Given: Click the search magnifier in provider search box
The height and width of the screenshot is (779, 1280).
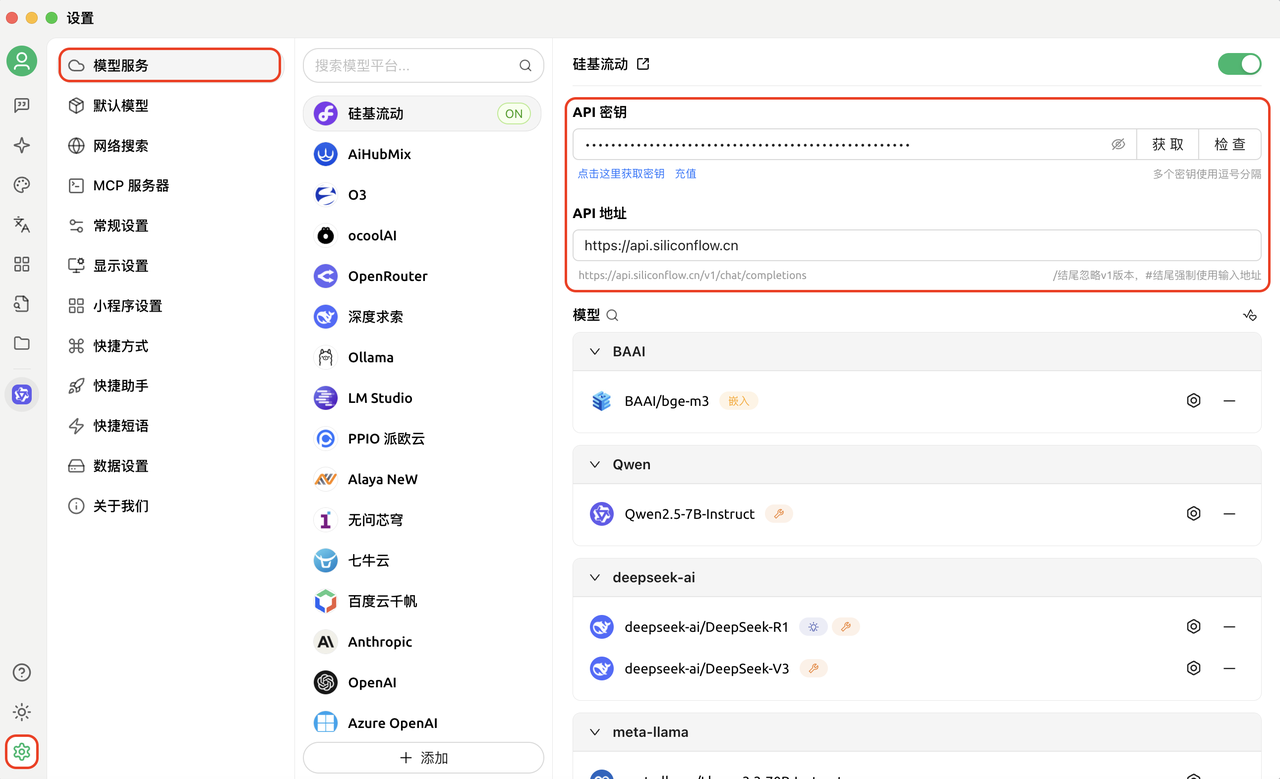Looking at the screenshot, I should click(x=525, y=66).
